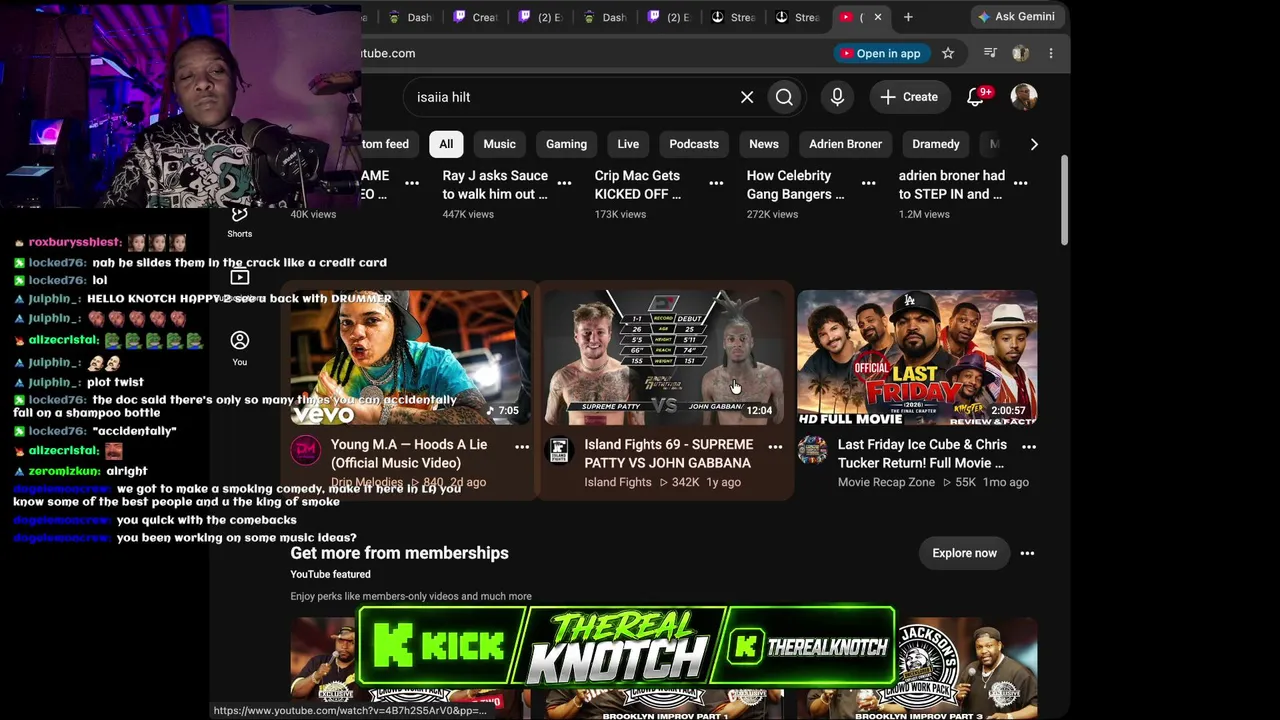Select the Adrien Broner filter chip

point(845,144)
